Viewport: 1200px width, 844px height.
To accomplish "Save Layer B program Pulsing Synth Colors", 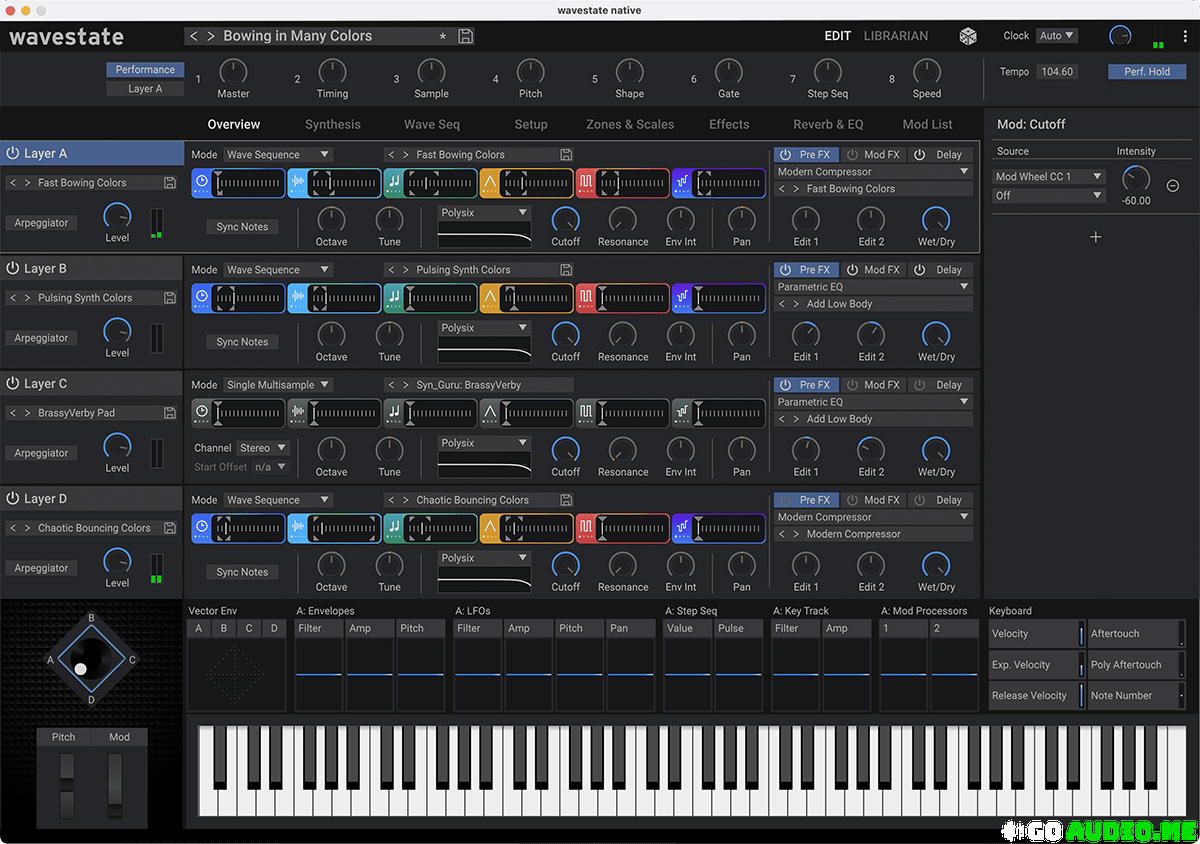I will click(x=170, y=298).
